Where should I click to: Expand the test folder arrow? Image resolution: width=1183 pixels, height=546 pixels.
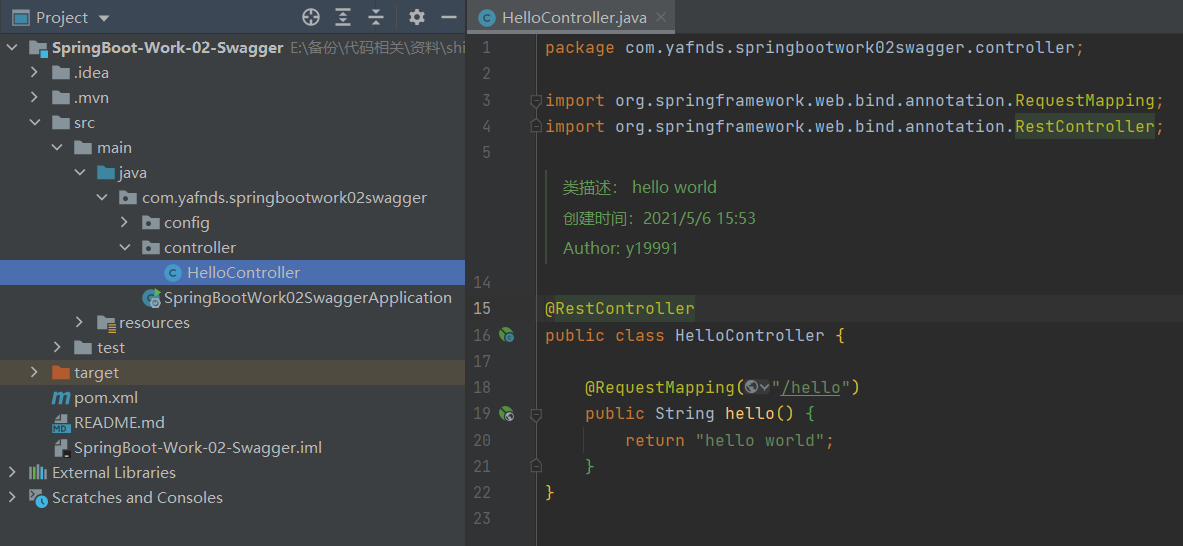[x=57, y=348]
